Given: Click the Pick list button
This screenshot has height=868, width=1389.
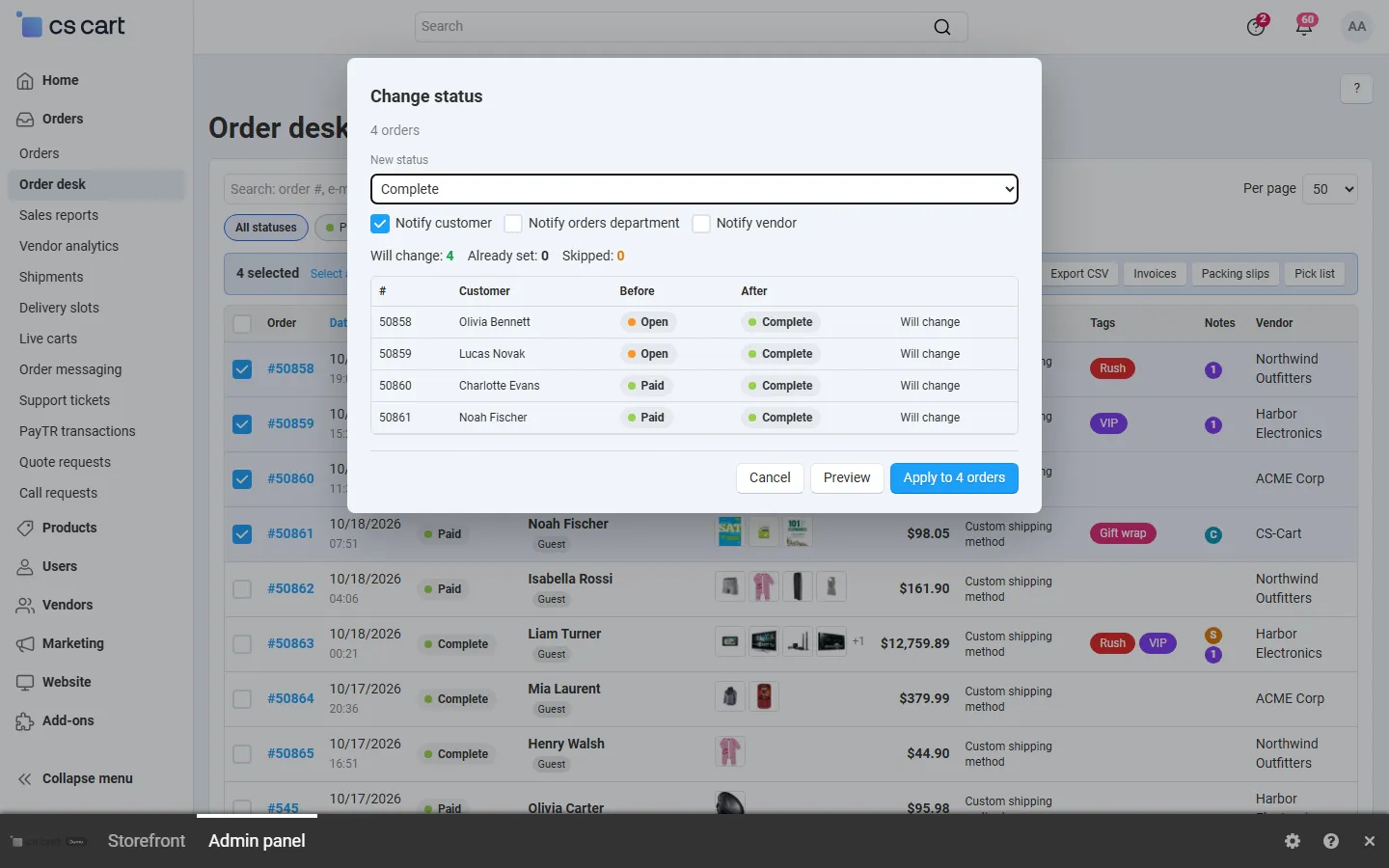Looking at the screenshot, I should tap(1315, 274).
